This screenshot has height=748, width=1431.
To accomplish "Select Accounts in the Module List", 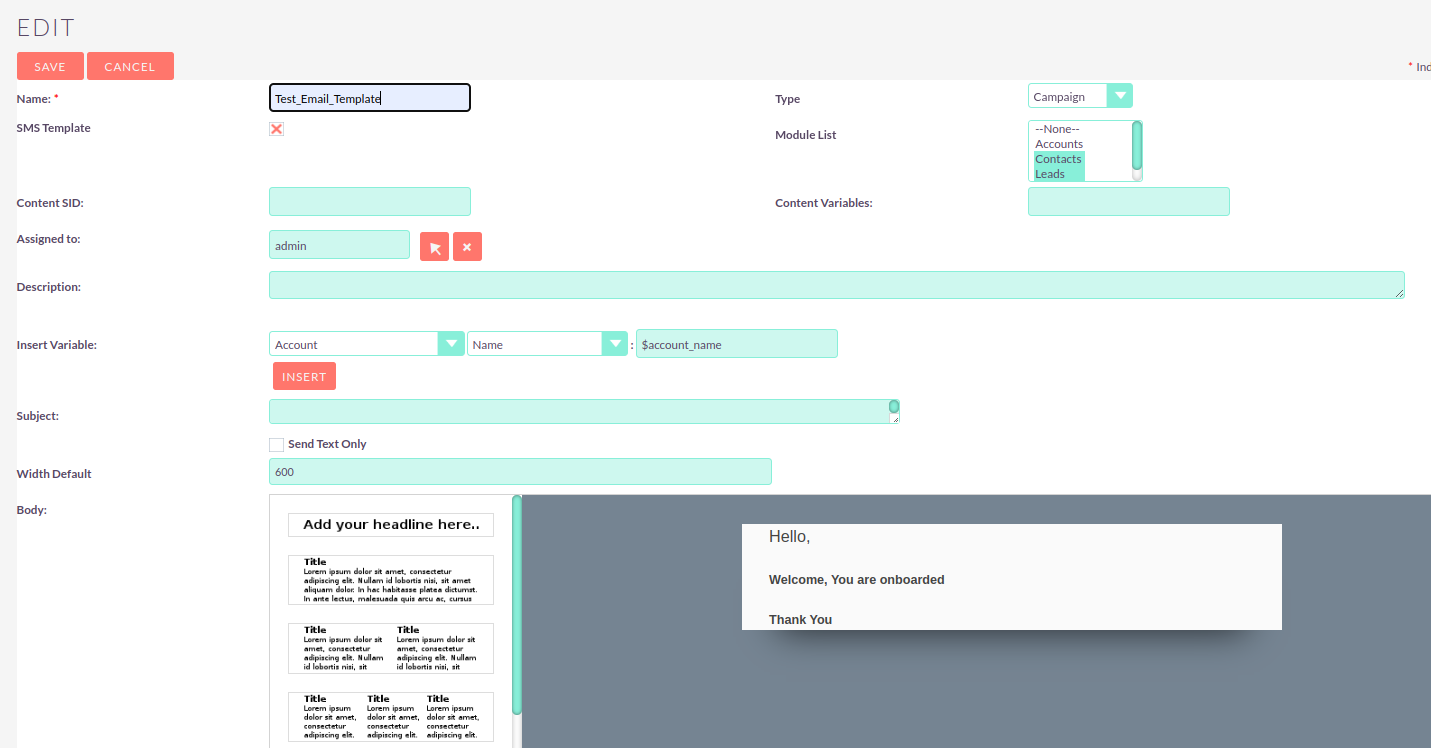I will pos(1059,144).
